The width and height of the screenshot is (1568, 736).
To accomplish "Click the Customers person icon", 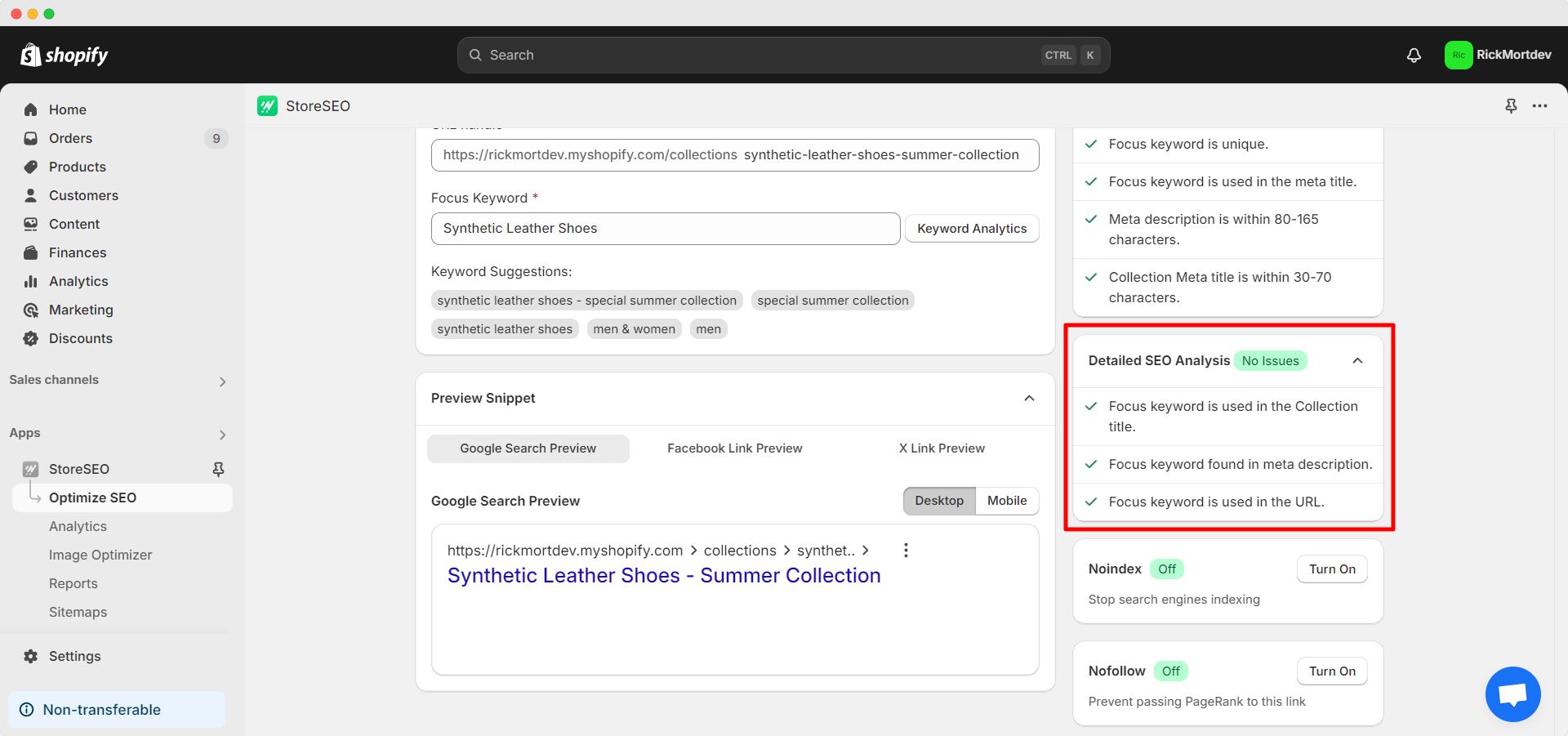I will (31, 195).
